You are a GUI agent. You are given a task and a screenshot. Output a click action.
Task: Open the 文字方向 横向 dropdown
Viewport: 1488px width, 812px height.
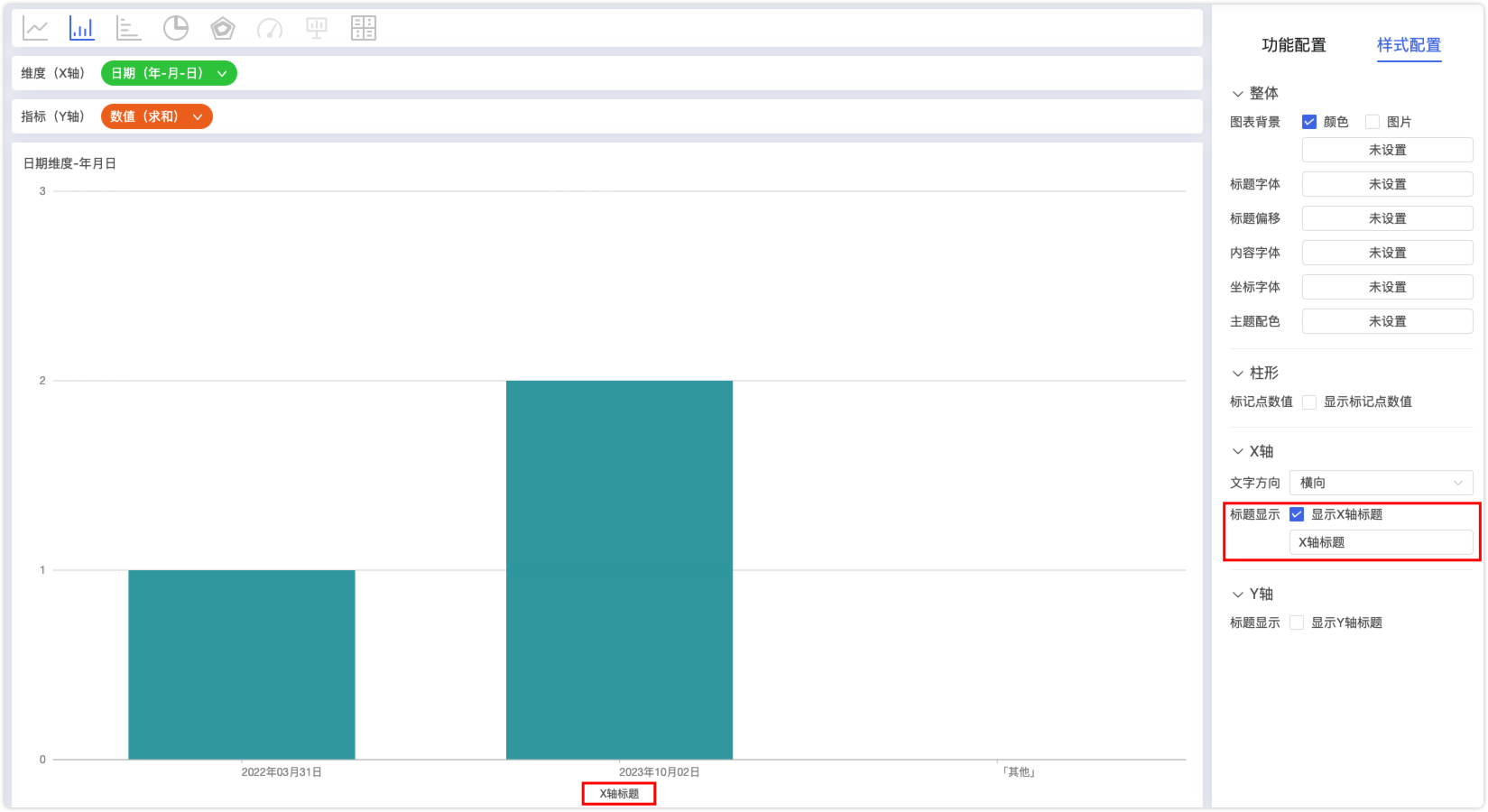click(x=1381, y=483)
